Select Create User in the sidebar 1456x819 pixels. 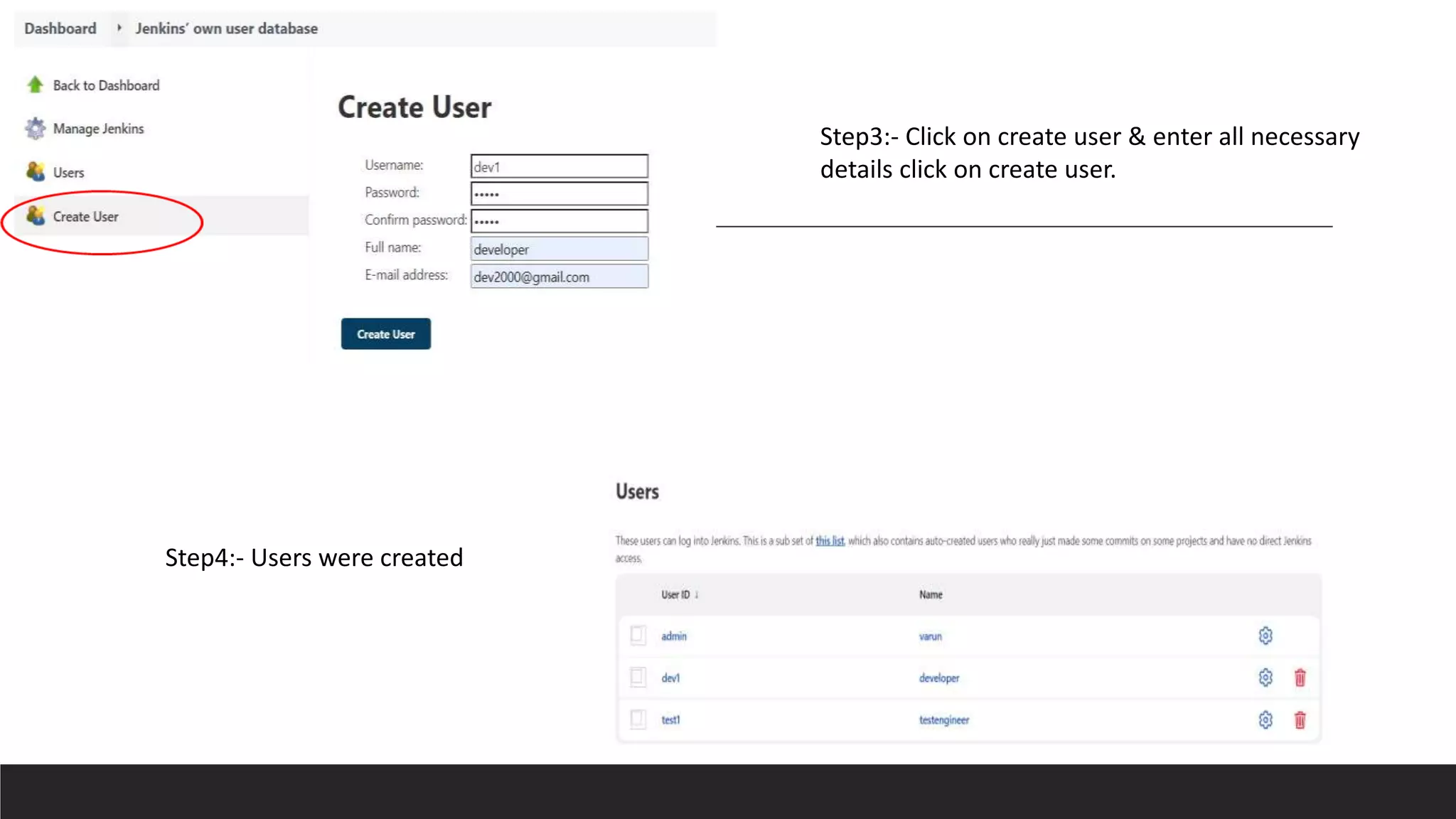tap(85, 217)
